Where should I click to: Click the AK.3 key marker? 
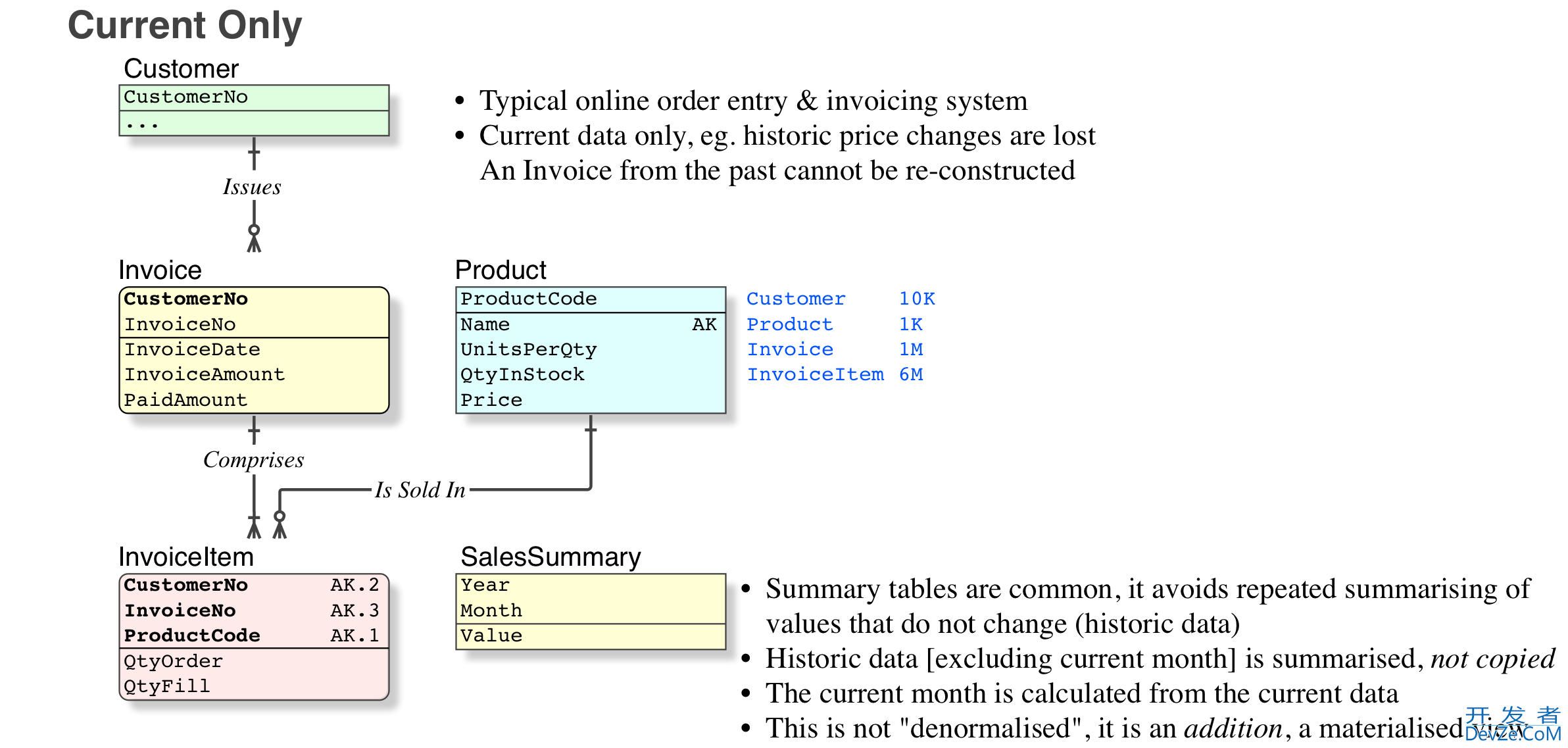click(x=355, y=611)
